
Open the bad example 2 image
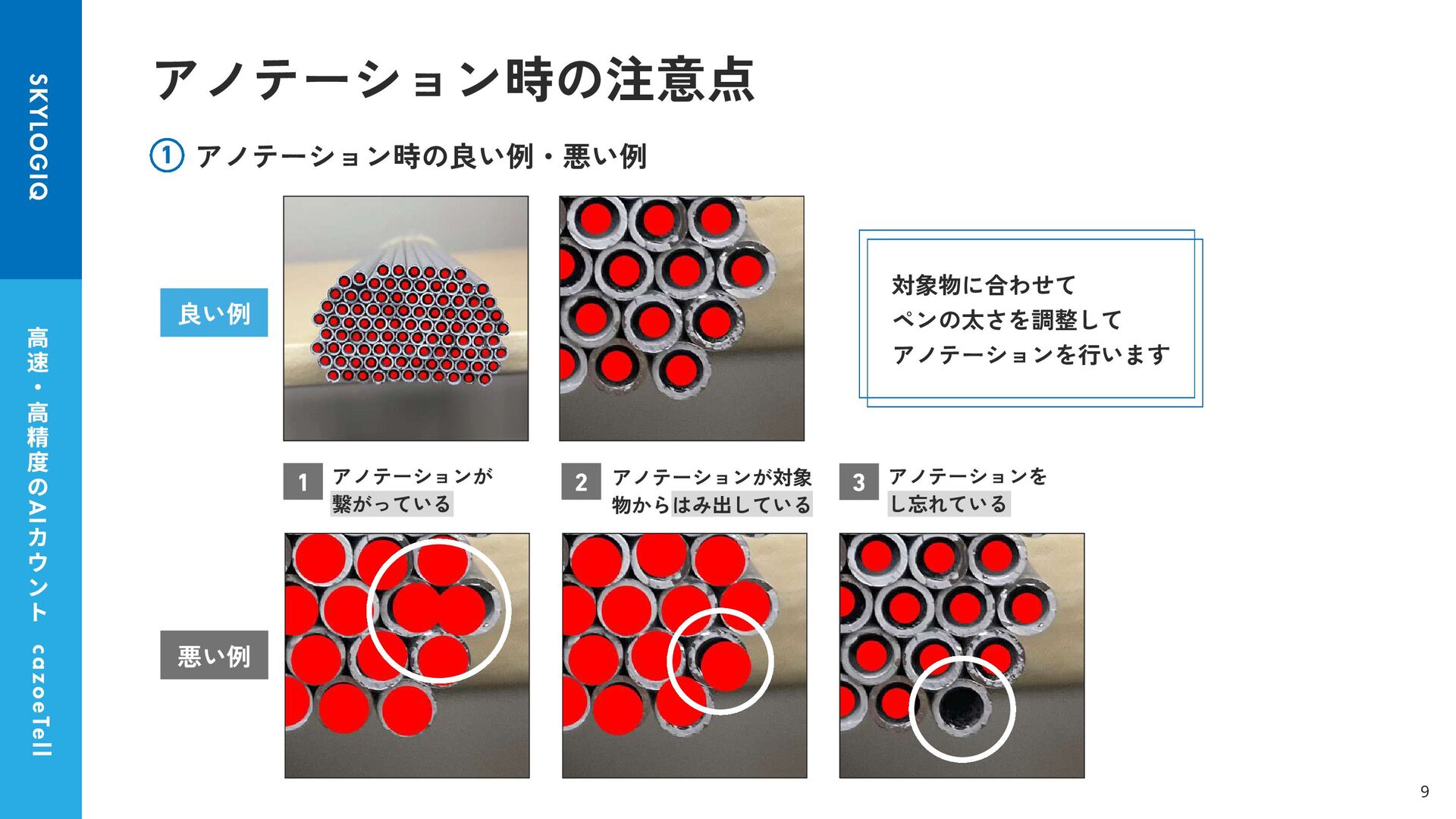pyautogui.click(x=685, y=655)
